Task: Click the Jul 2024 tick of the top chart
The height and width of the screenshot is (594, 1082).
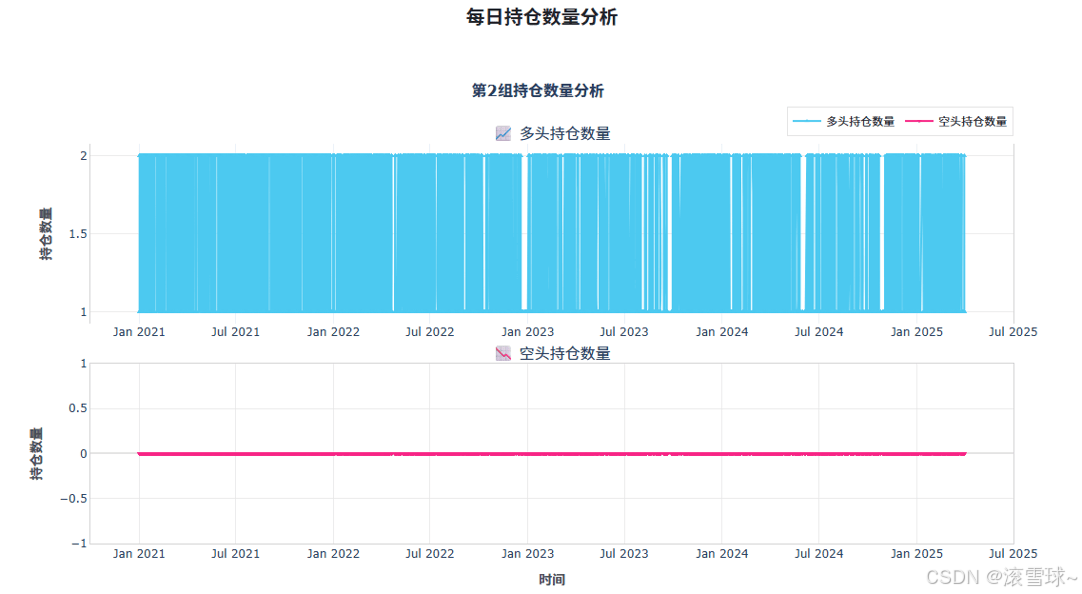Action: tap(819, 332)
